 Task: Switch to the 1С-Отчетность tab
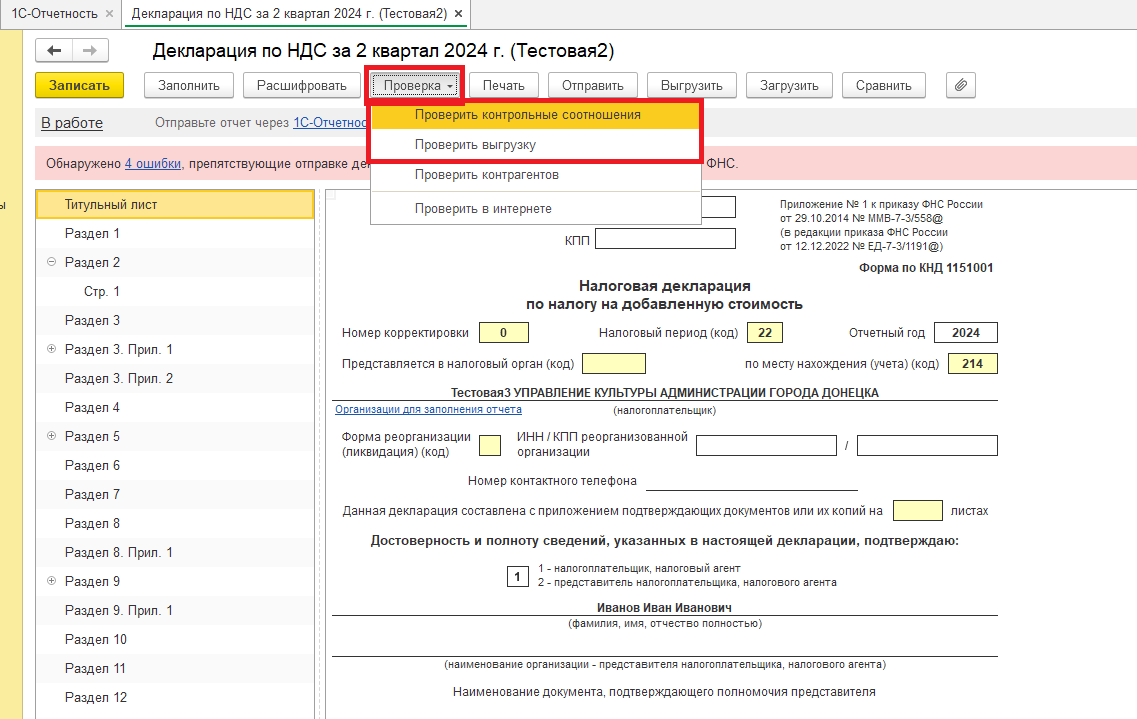[54, 14]
